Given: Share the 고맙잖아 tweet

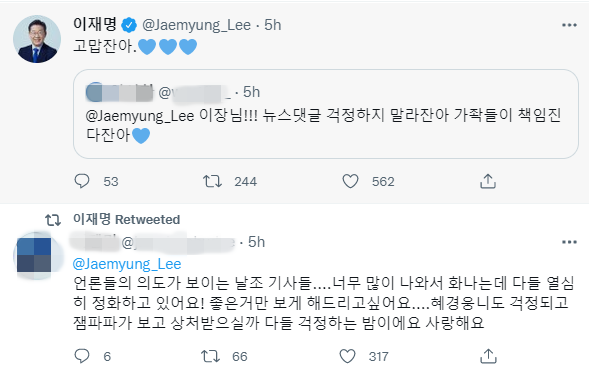Looking at the screenshot, I should [x=488, y=181].
